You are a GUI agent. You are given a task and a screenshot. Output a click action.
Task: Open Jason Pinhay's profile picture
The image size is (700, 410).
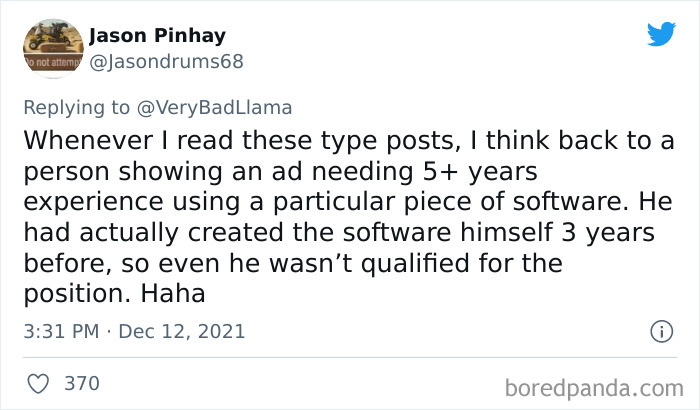tap(52, 46)
